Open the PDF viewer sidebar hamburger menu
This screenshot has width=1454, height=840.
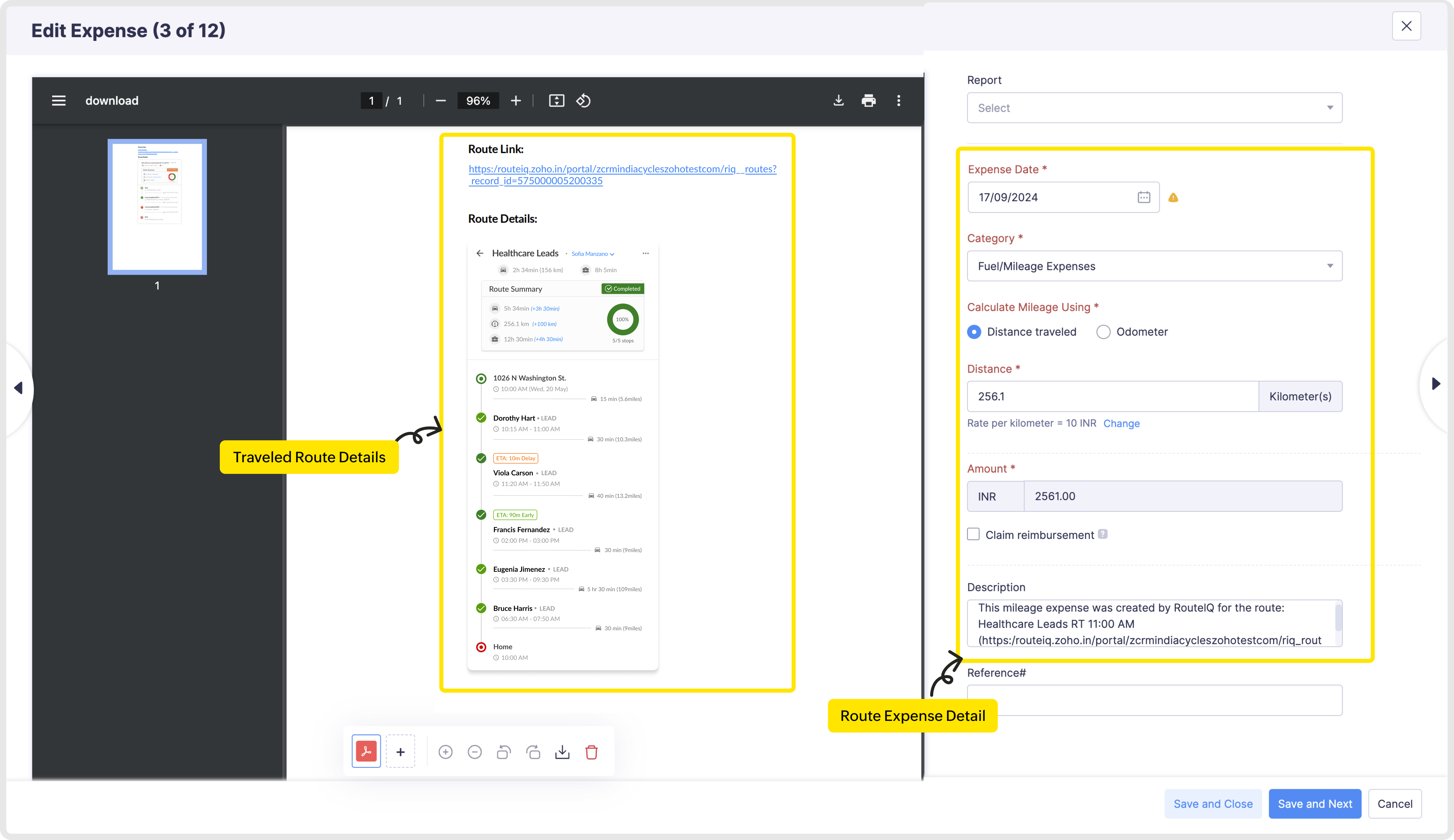(58, 100)
